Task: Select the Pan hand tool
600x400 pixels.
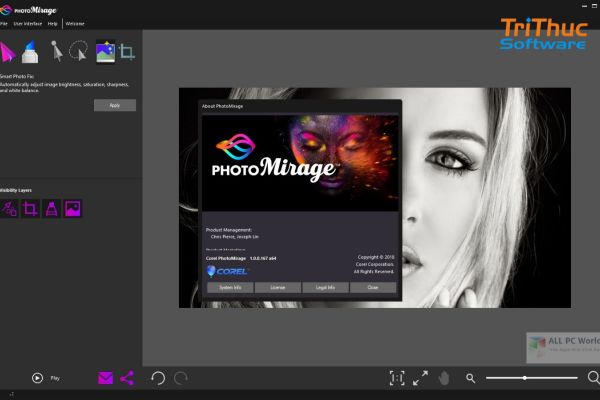Action: (x=444, y=378)
